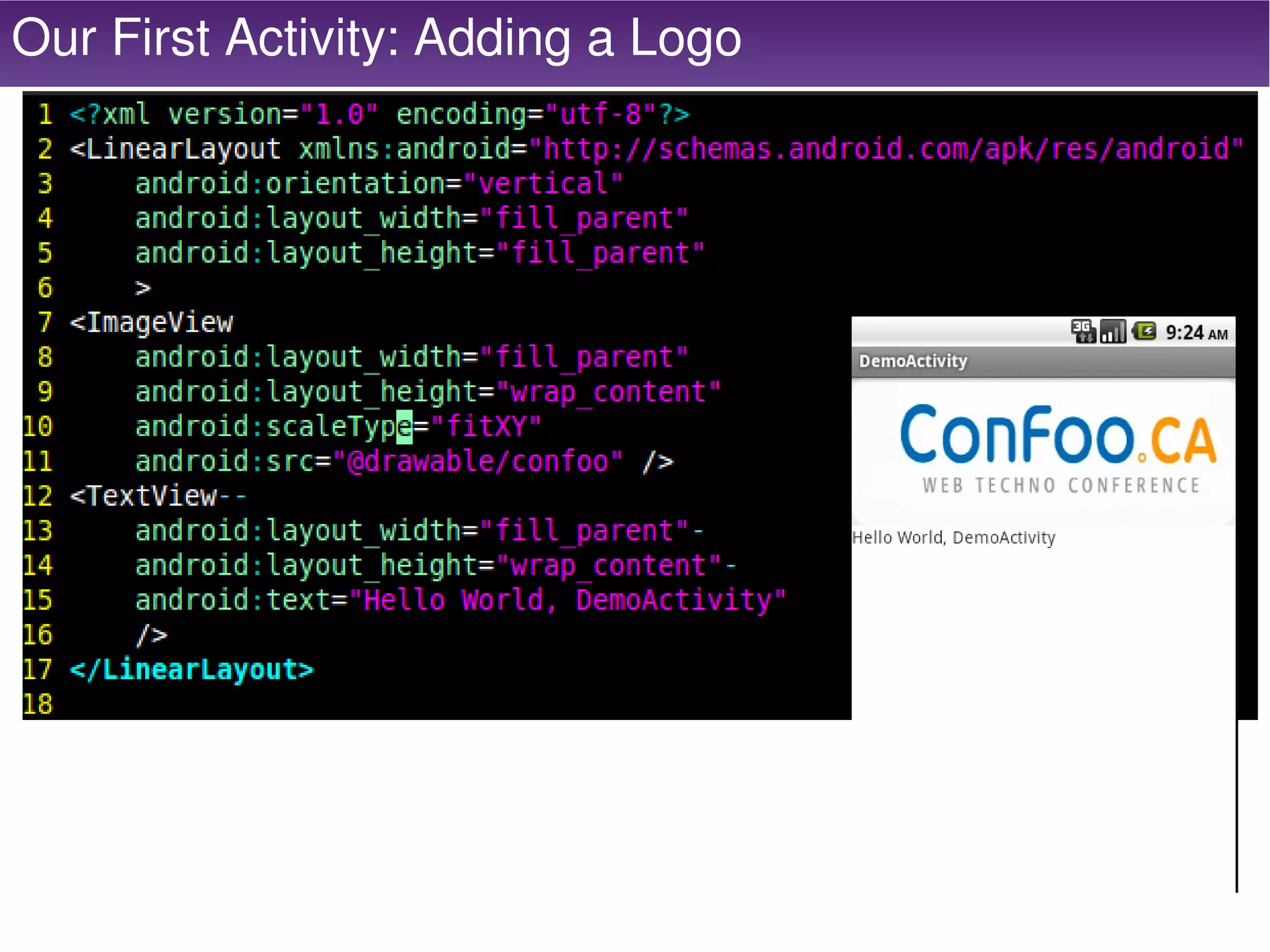Click the battery charging icon
The width and height of the screenshot is (1270, 952).
pos(1144,331)
